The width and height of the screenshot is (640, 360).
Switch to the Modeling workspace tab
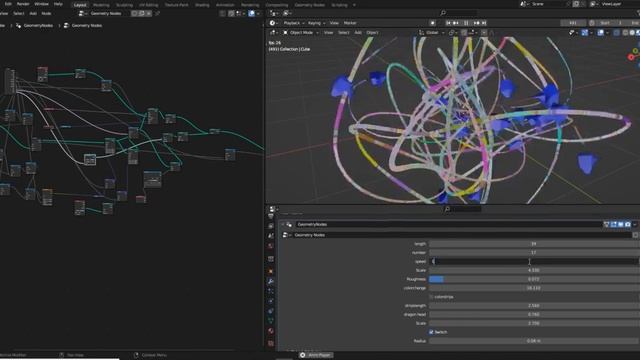[101, 5]
